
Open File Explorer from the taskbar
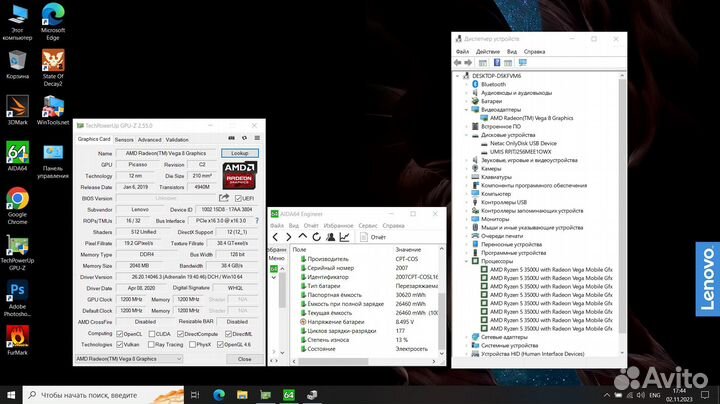coord(242,395)
